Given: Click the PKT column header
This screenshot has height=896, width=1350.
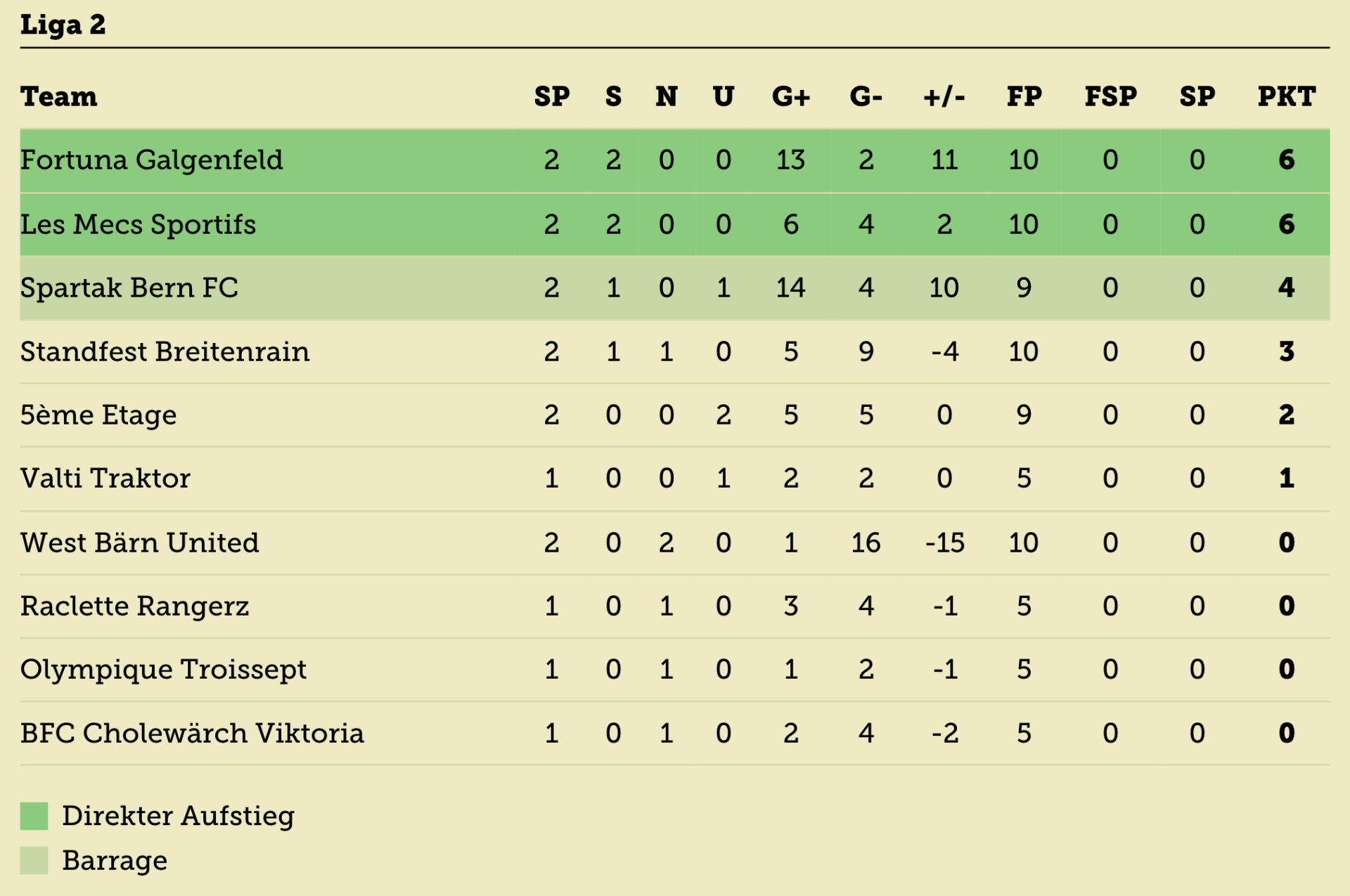Looking at the screenshot, I should pyautogui.click(x=1287, y=96).
